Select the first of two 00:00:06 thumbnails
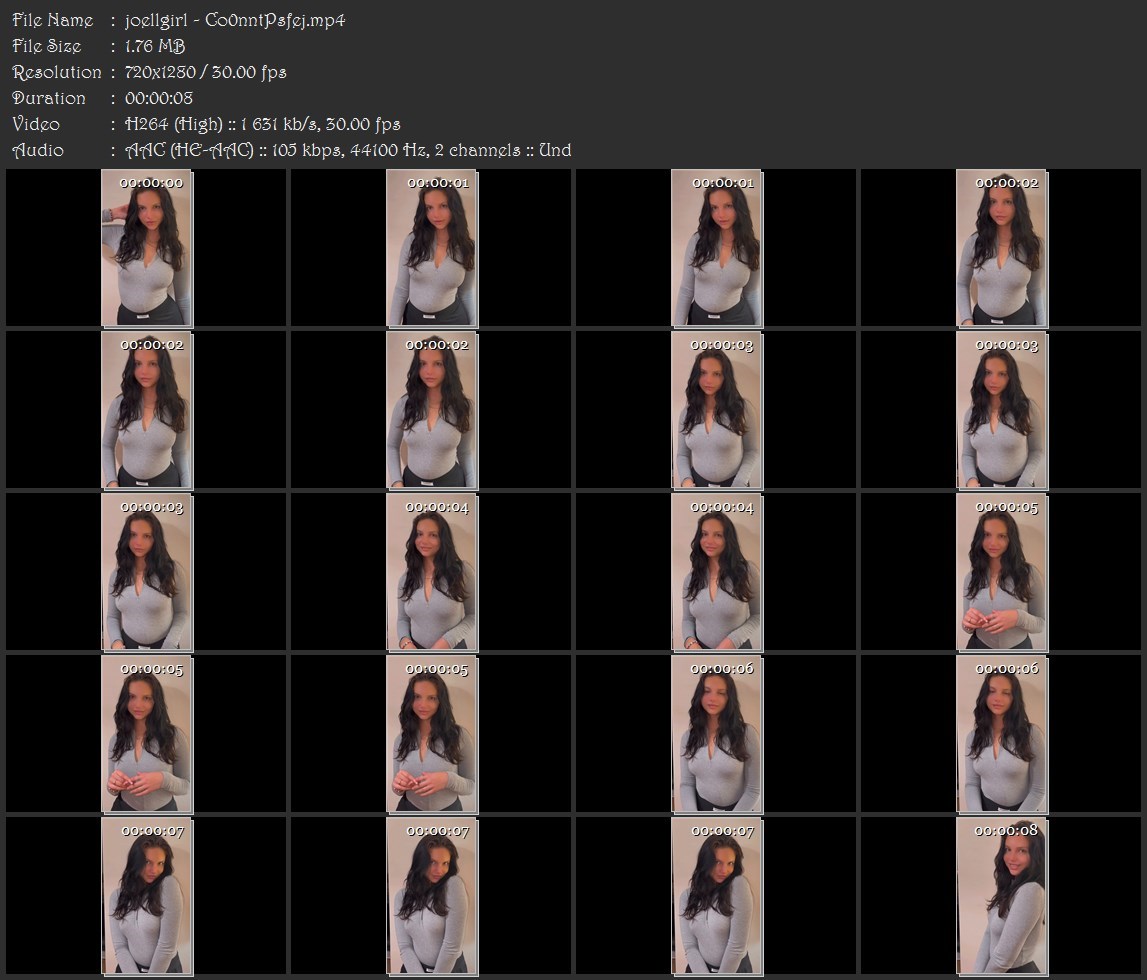 (716, 734)
